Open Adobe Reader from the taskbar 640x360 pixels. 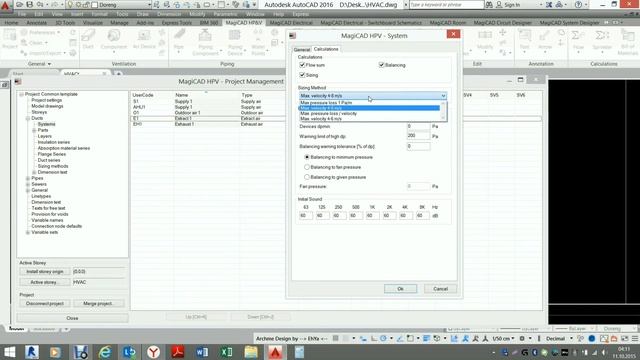[x=178, y=352]
